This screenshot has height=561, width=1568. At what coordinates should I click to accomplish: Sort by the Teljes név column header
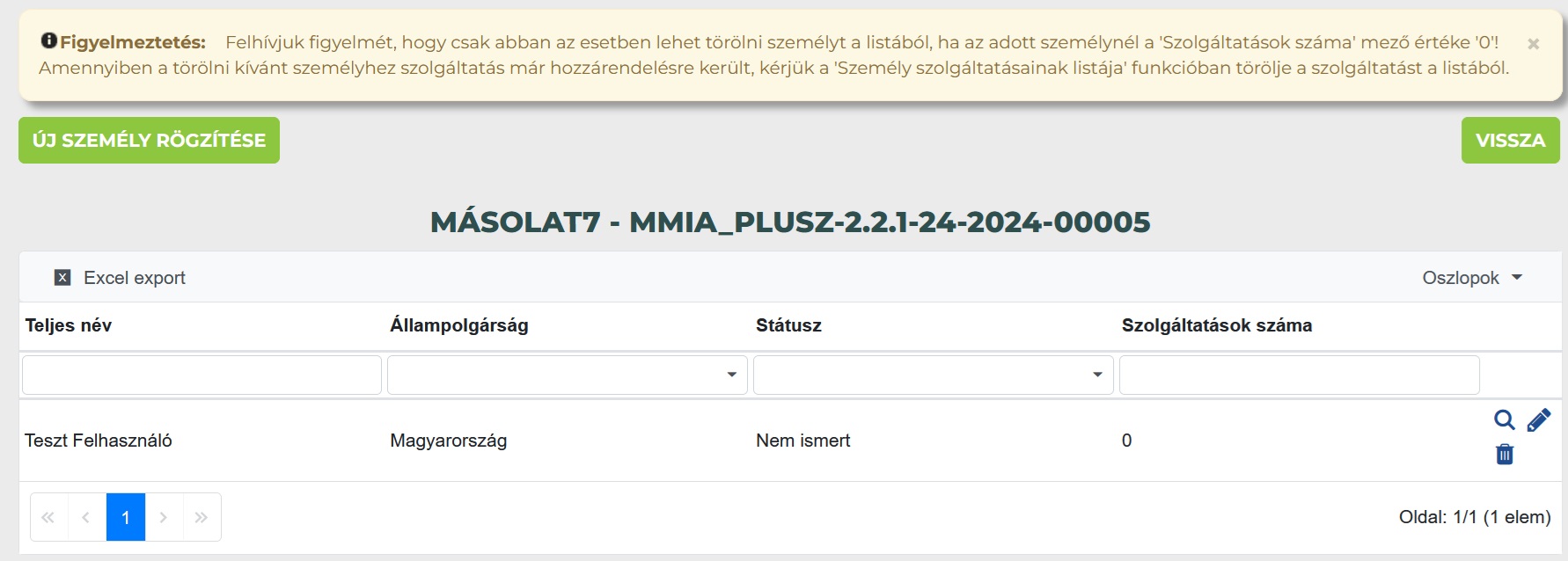click(69, 325)
